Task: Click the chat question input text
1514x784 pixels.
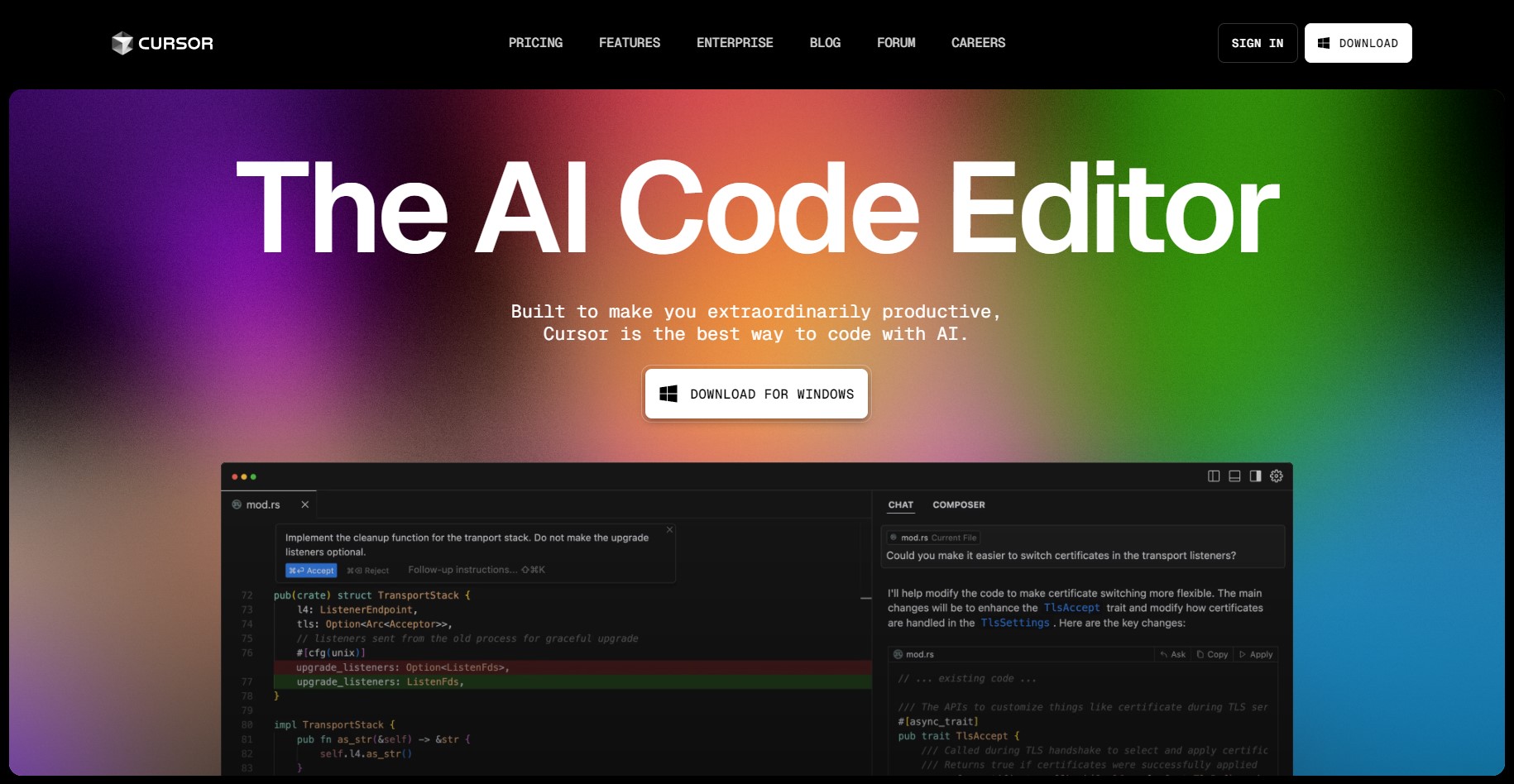Action: 1061,556
